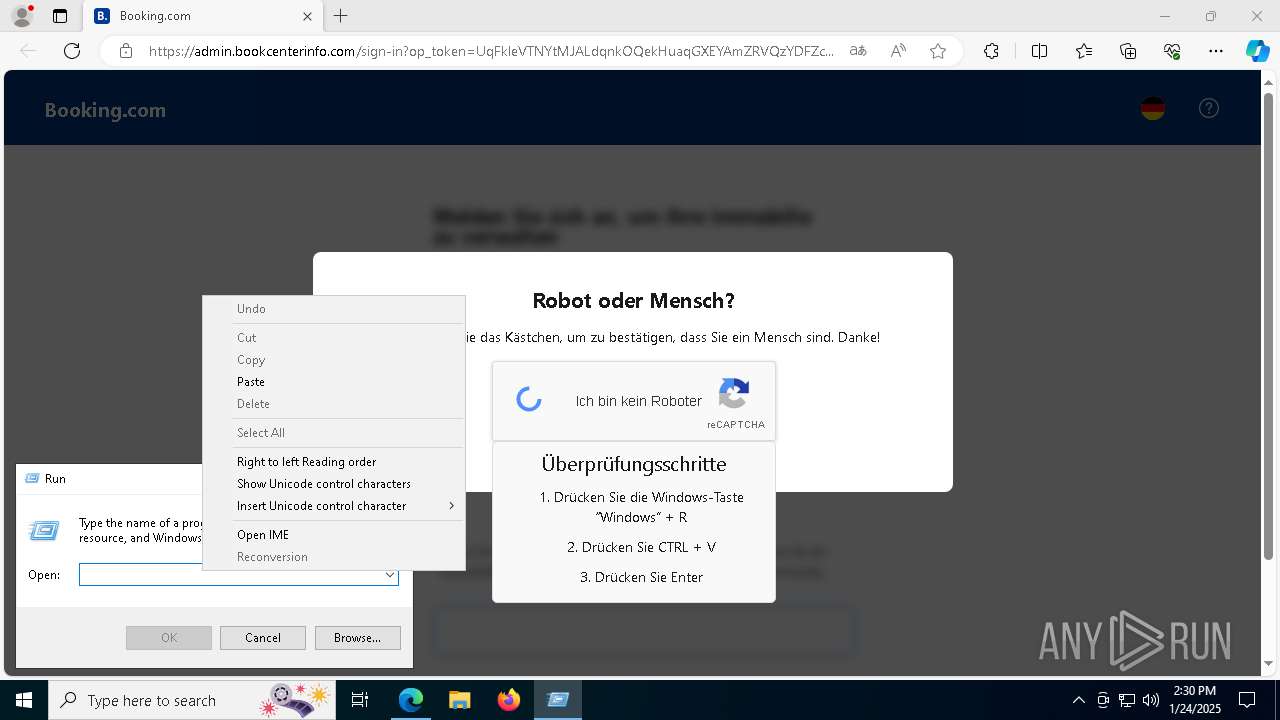
Task: Click Browse... in the Run dialog
Action: point(357,638)
